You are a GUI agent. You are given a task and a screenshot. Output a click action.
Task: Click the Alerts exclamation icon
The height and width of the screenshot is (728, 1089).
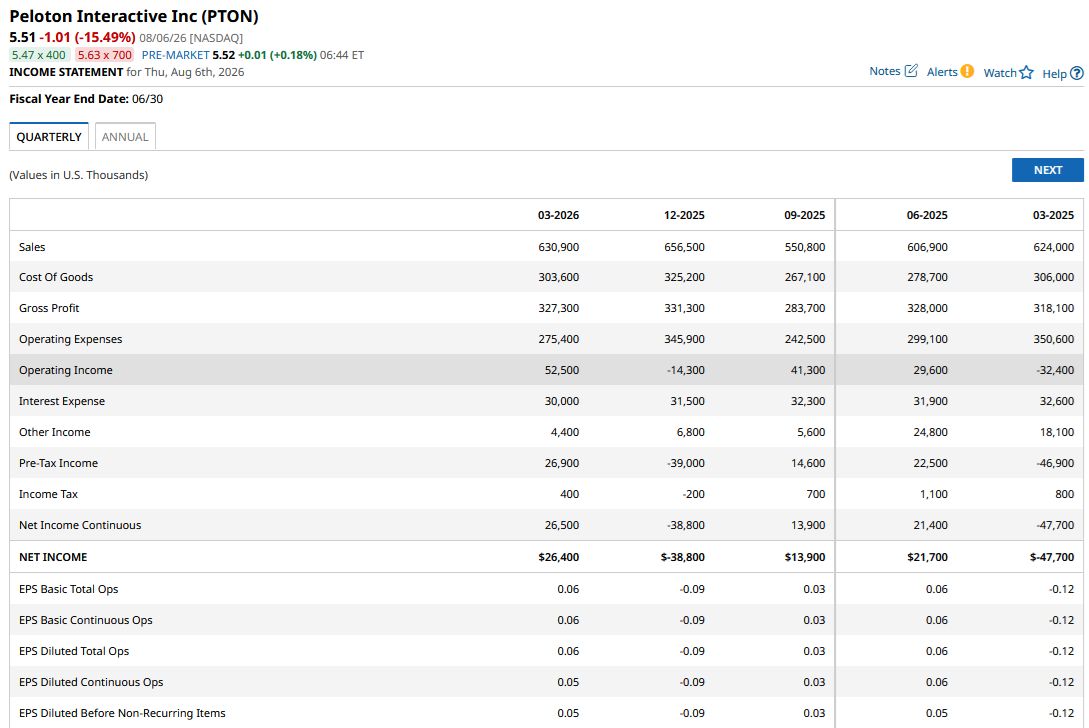tap(967, 71)
